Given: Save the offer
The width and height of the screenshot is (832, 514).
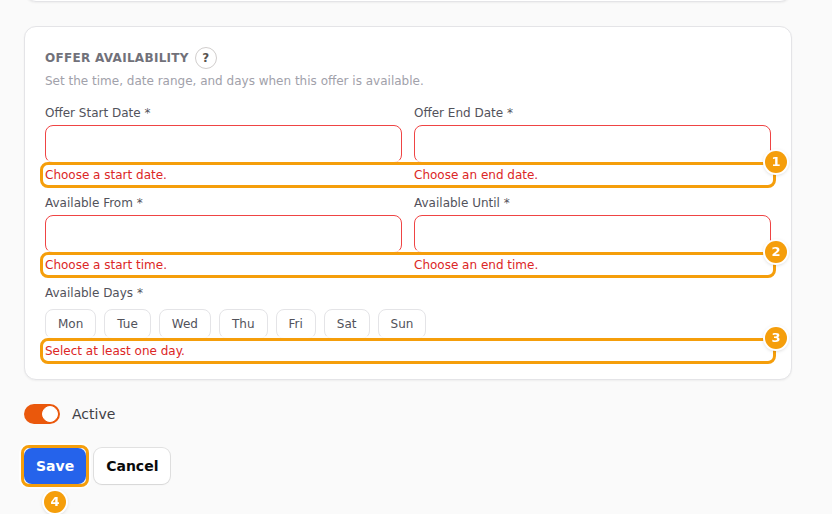Looking at the screenshot, I should (55, 466).
